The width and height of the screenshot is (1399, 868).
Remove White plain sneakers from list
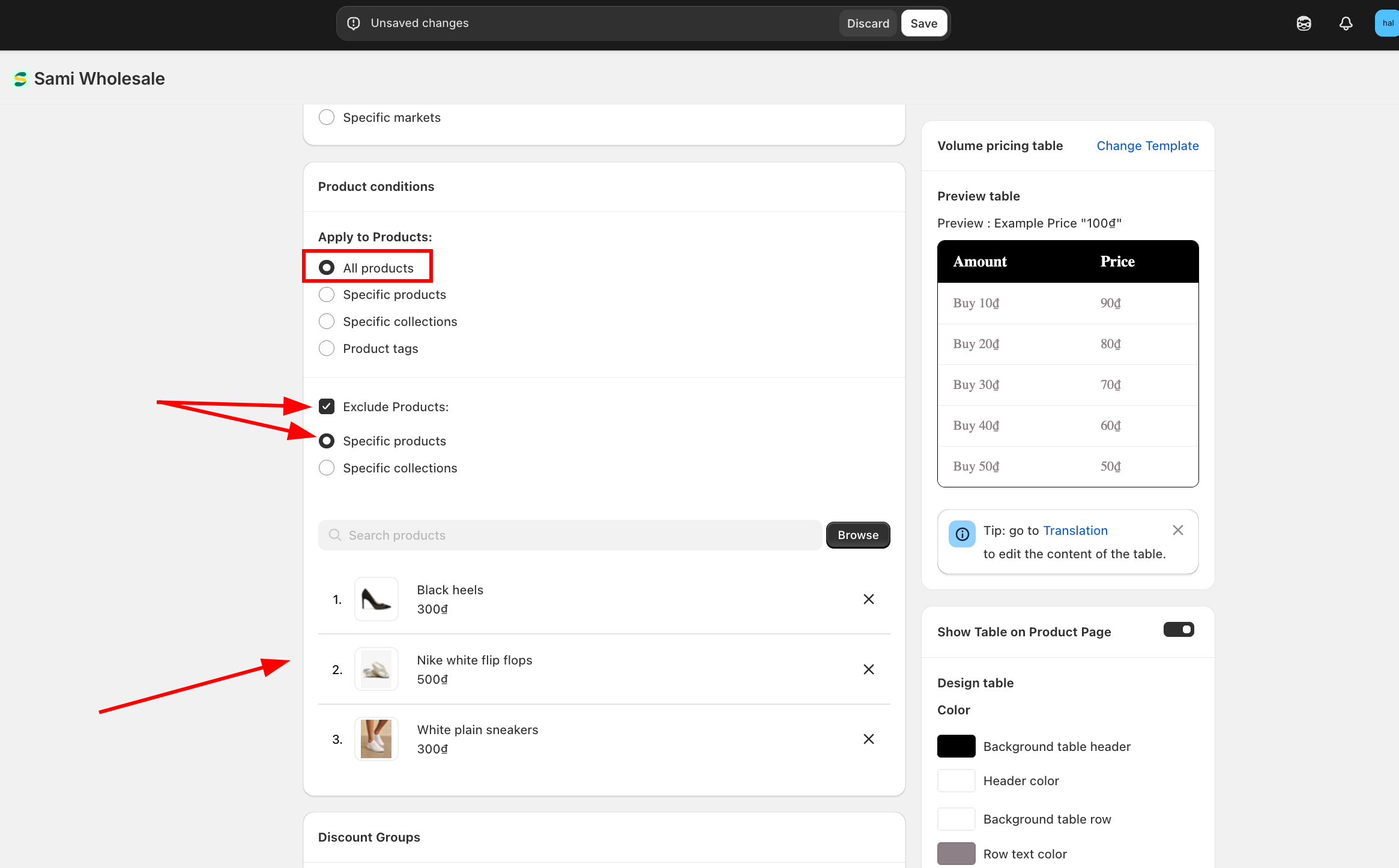[868, 739]
